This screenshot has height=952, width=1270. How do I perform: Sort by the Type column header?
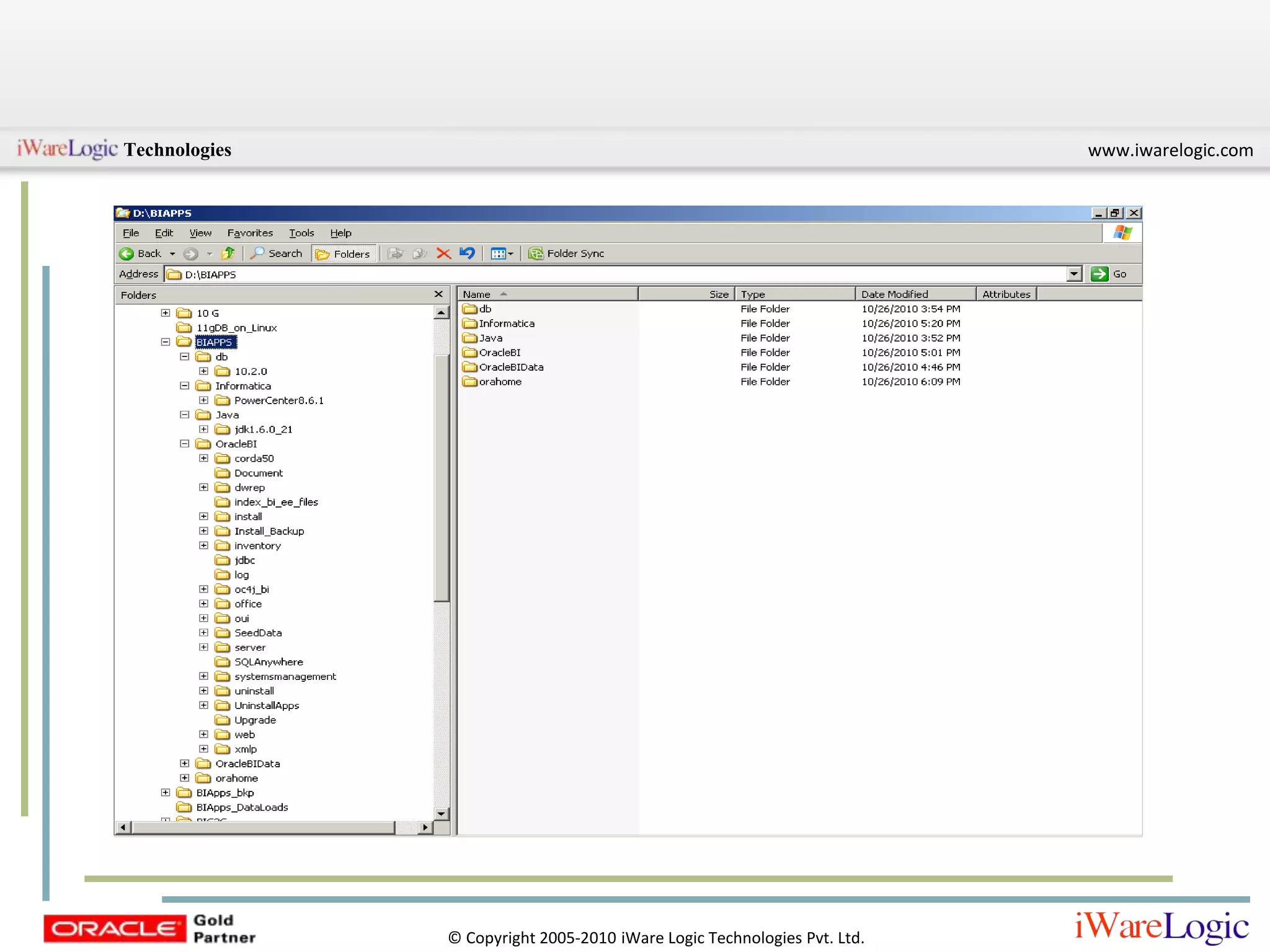[x=795, y=294]
